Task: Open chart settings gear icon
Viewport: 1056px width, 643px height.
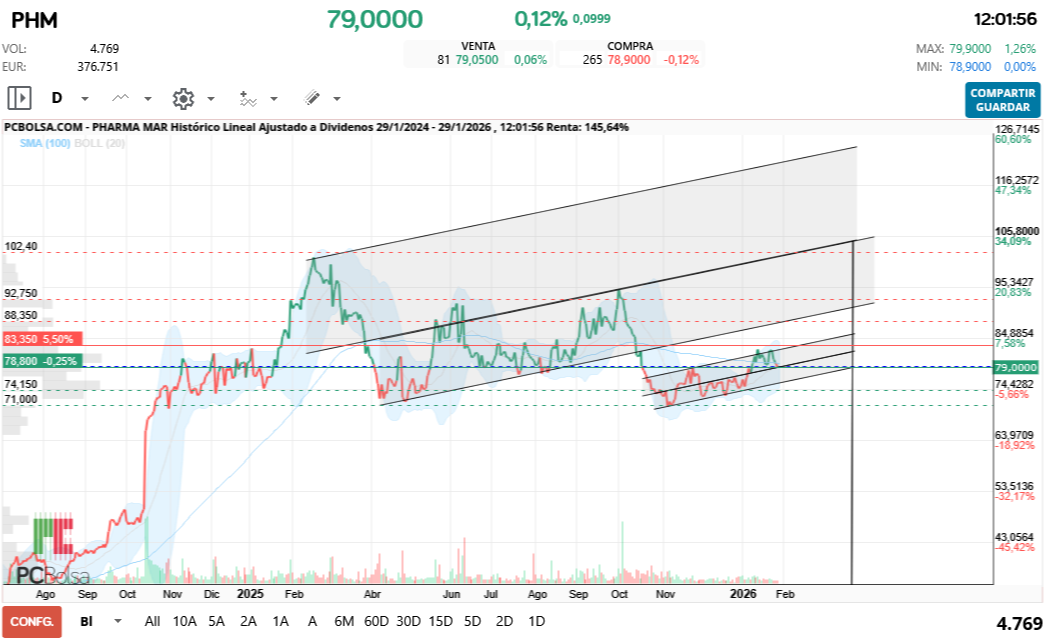Action: 183,98
